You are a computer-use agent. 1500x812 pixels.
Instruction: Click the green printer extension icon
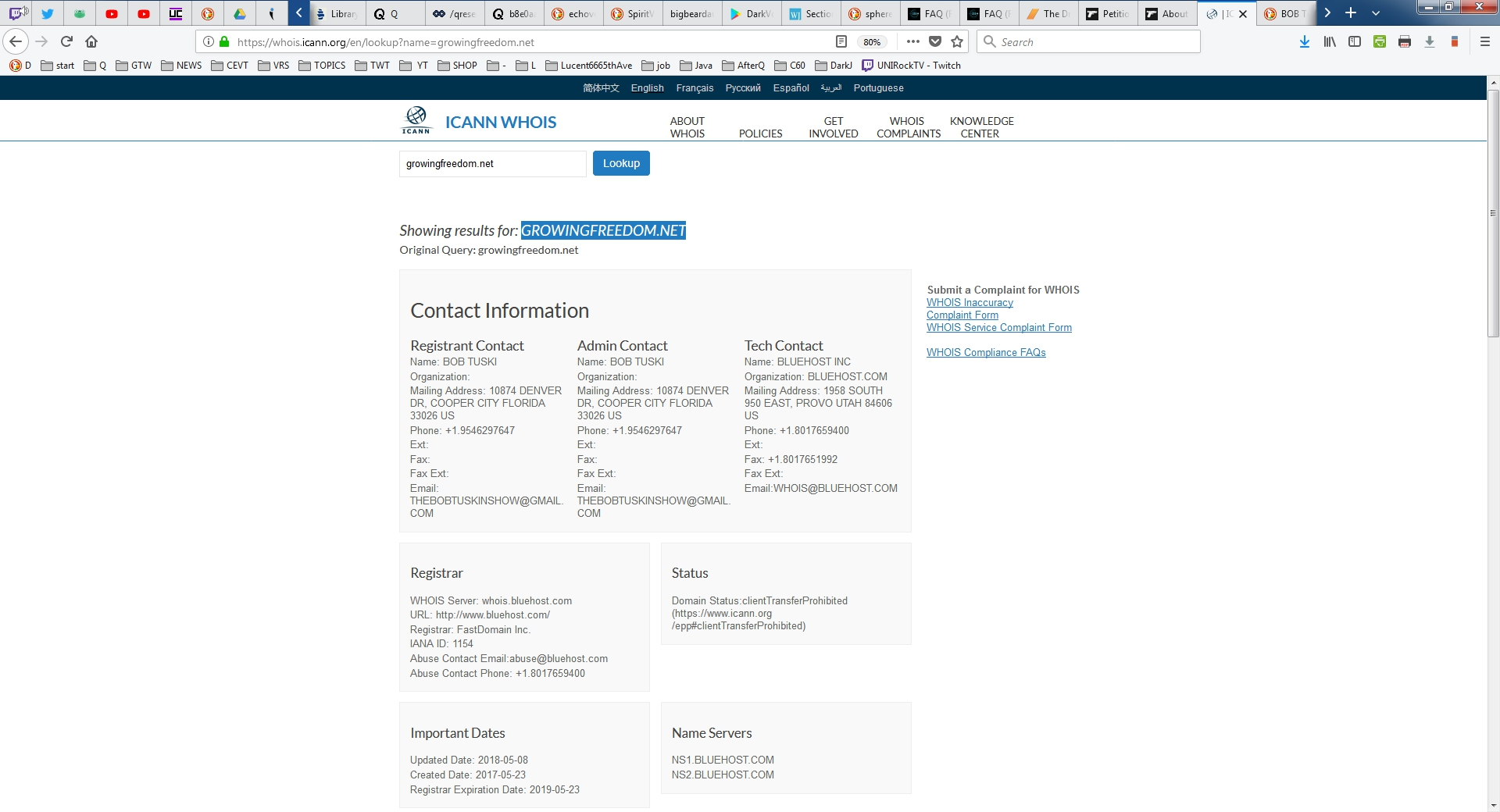(x=1380, y=41)
